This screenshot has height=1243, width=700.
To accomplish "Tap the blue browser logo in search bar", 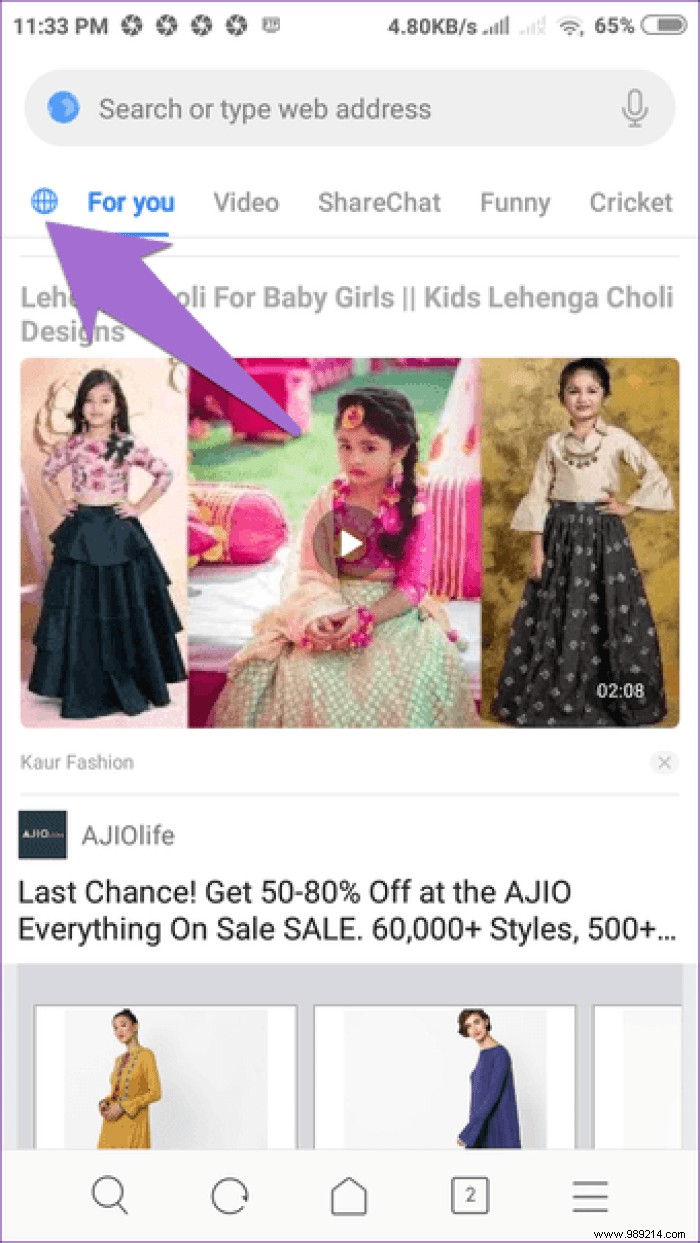I will 63,107.
